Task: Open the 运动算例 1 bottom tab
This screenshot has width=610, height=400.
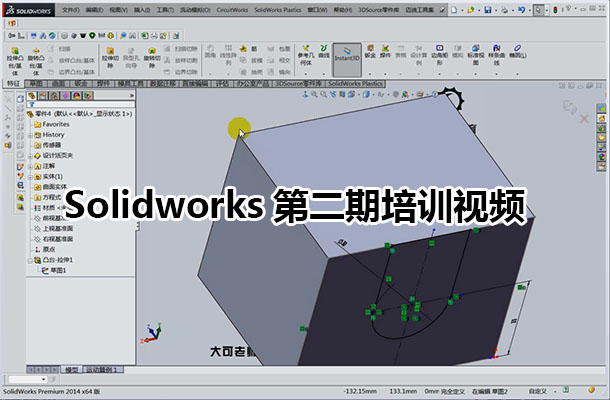Action: (103, 370)
